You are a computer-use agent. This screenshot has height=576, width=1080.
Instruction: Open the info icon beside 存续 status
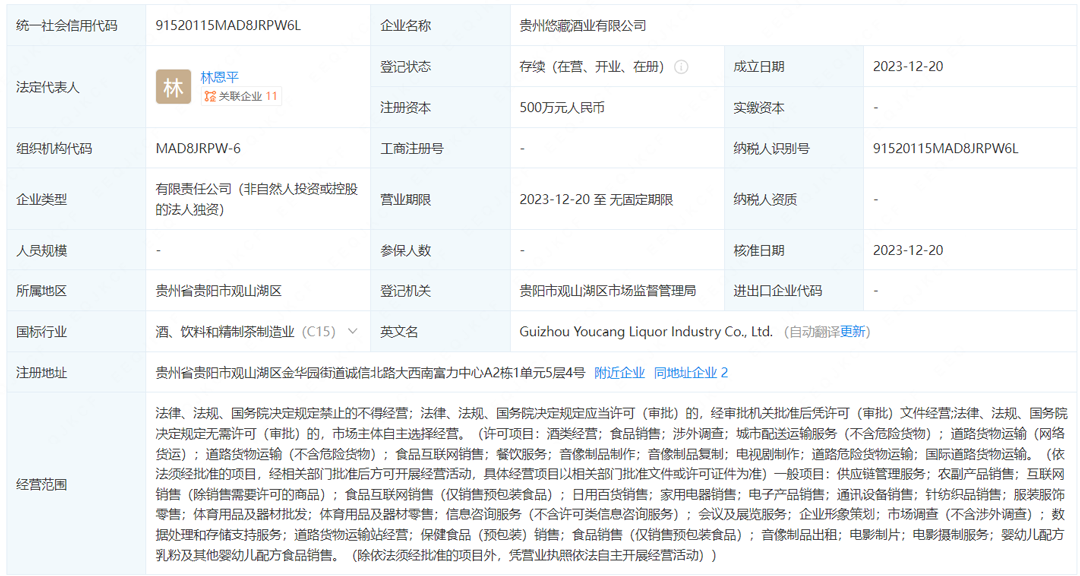point(681,67)
